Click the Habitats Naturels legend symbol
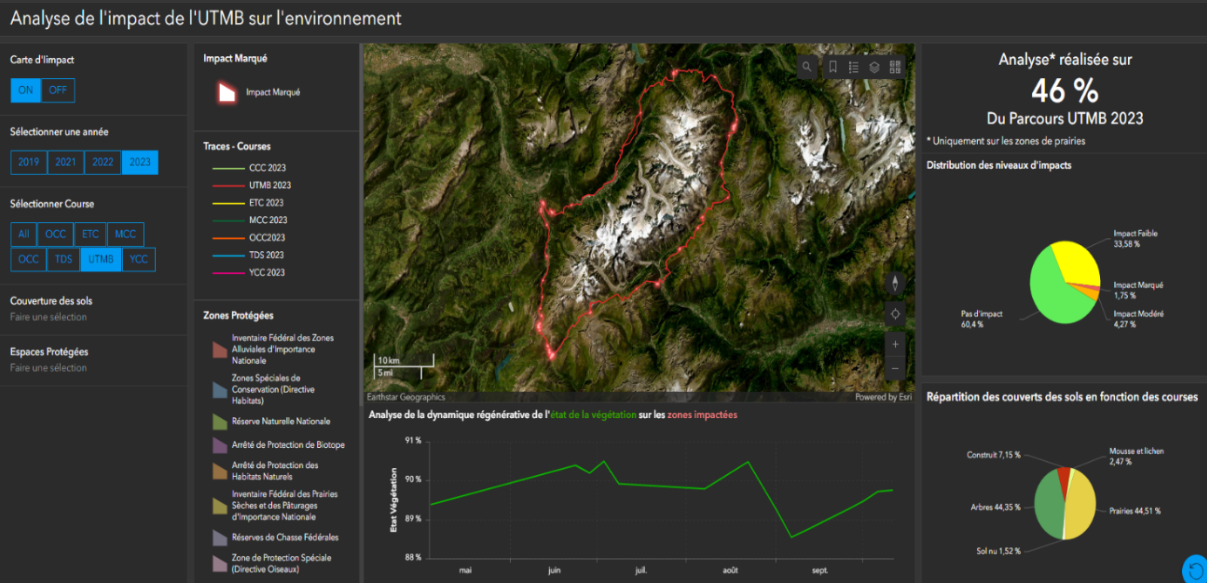The height and width of the screenshot is (583, 1207). coord(219,471)
